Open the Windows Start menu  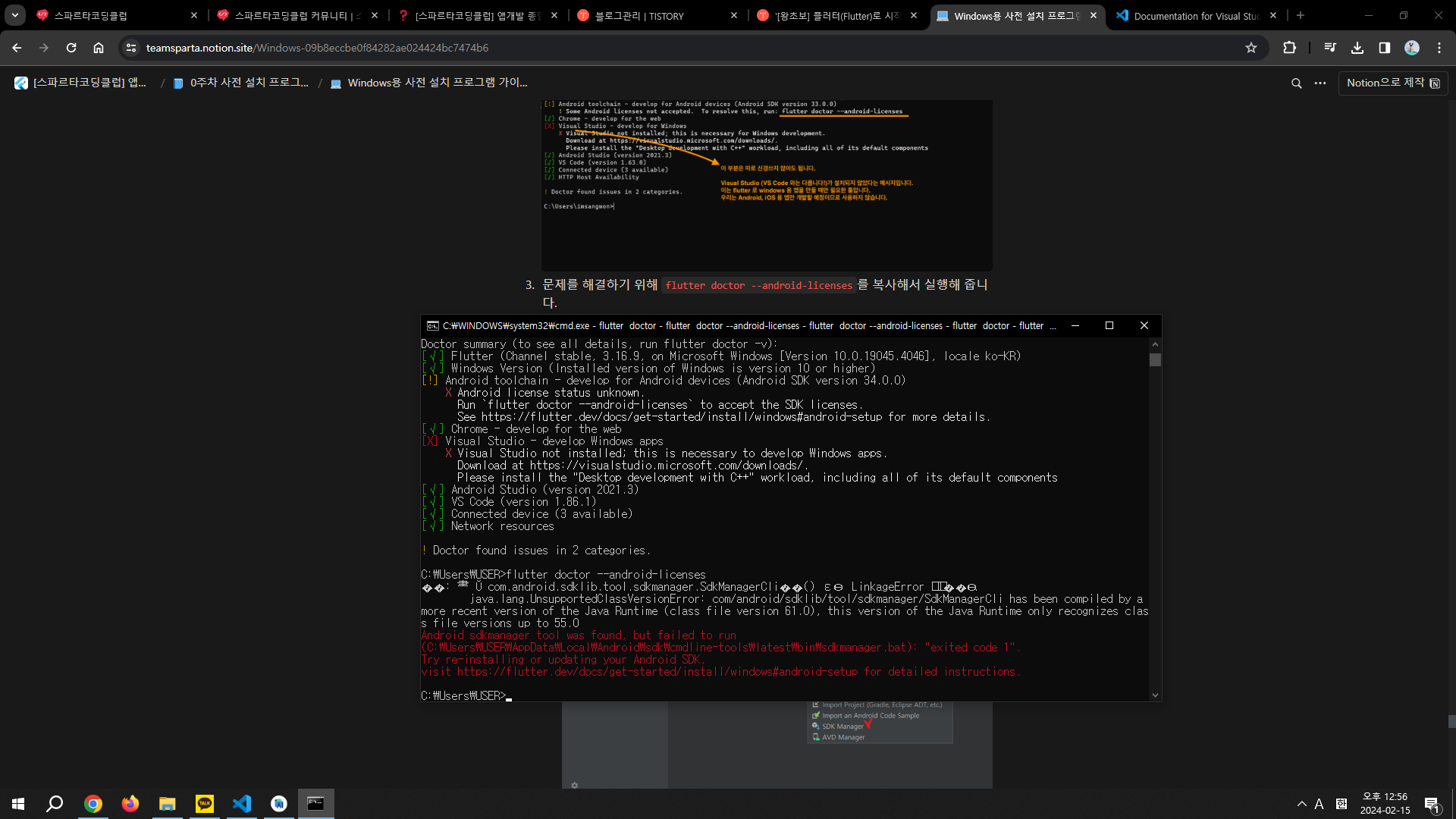[x=18, y=804]
